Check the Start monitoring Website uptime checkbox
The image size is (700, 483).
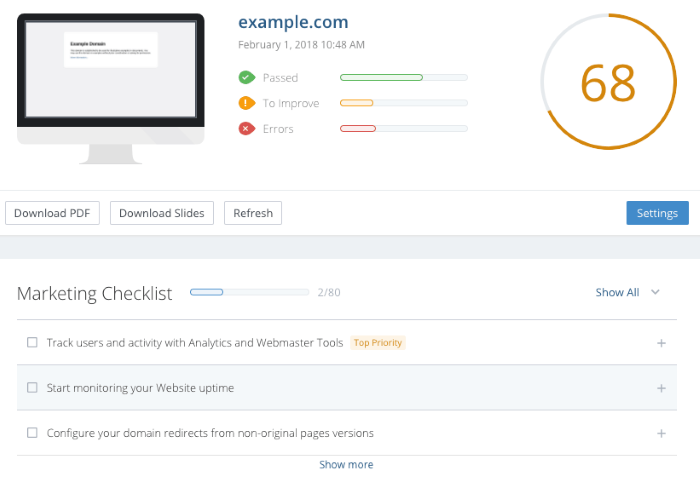pyautogui.click(x=32, y=388)
